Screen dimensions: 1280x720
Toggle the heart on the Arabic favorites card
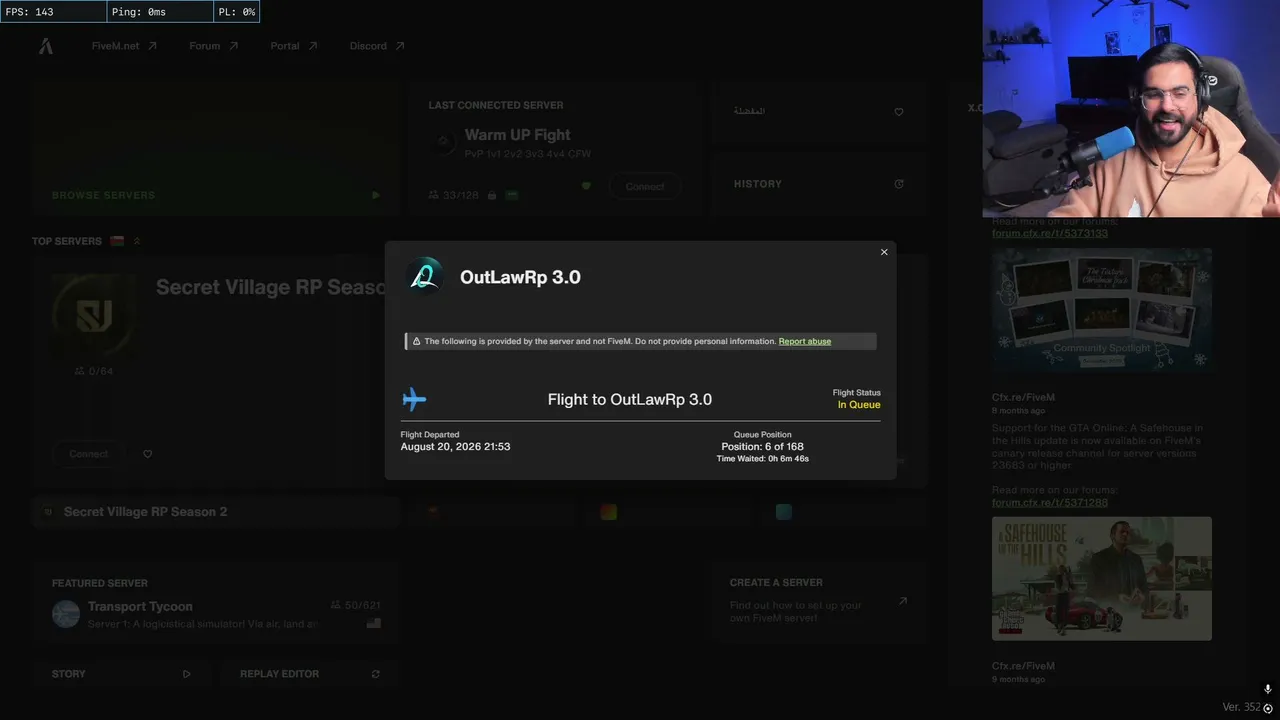point(899,112)
